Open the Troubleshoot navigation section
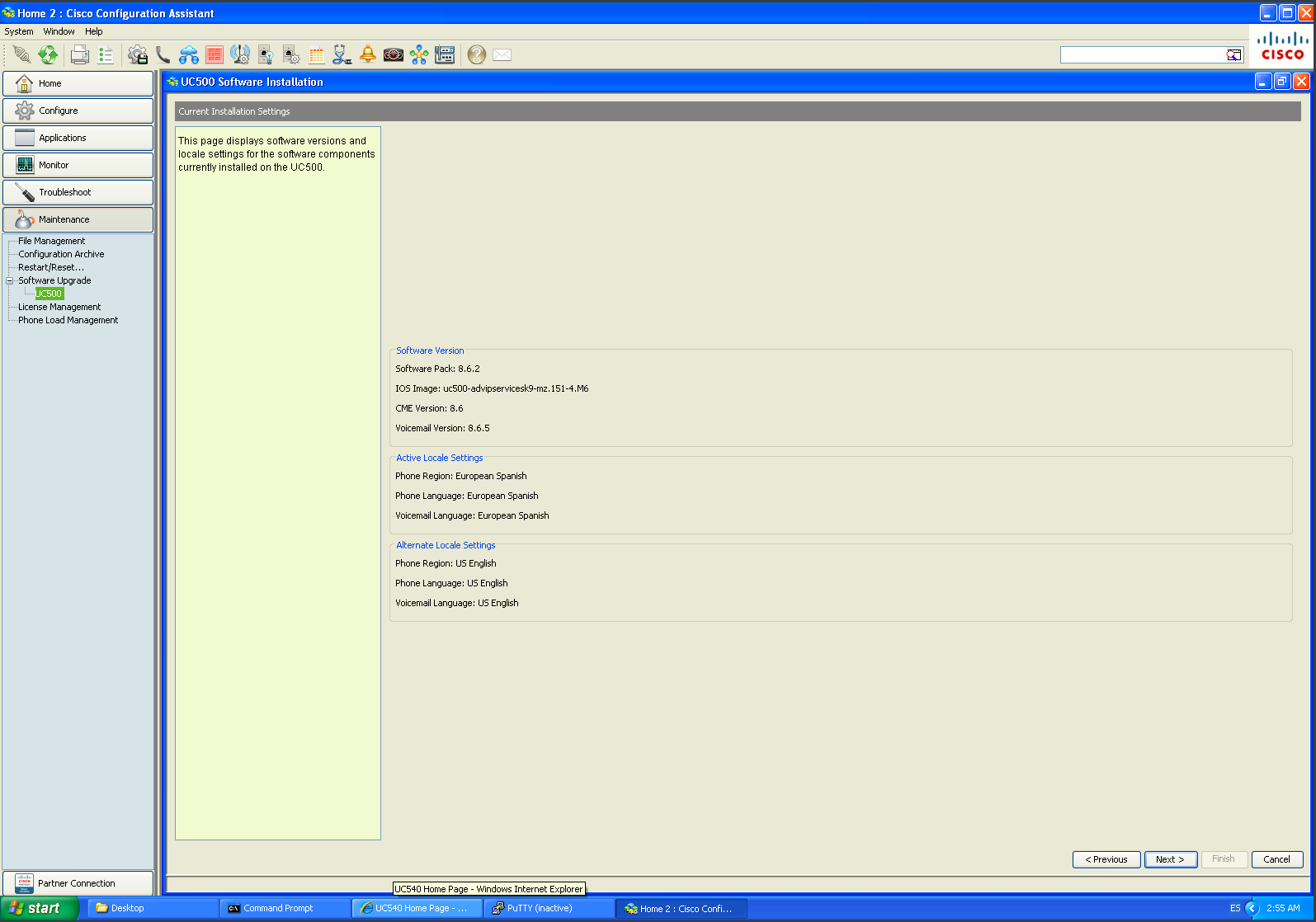1316x922 pixels. point(78,192)
